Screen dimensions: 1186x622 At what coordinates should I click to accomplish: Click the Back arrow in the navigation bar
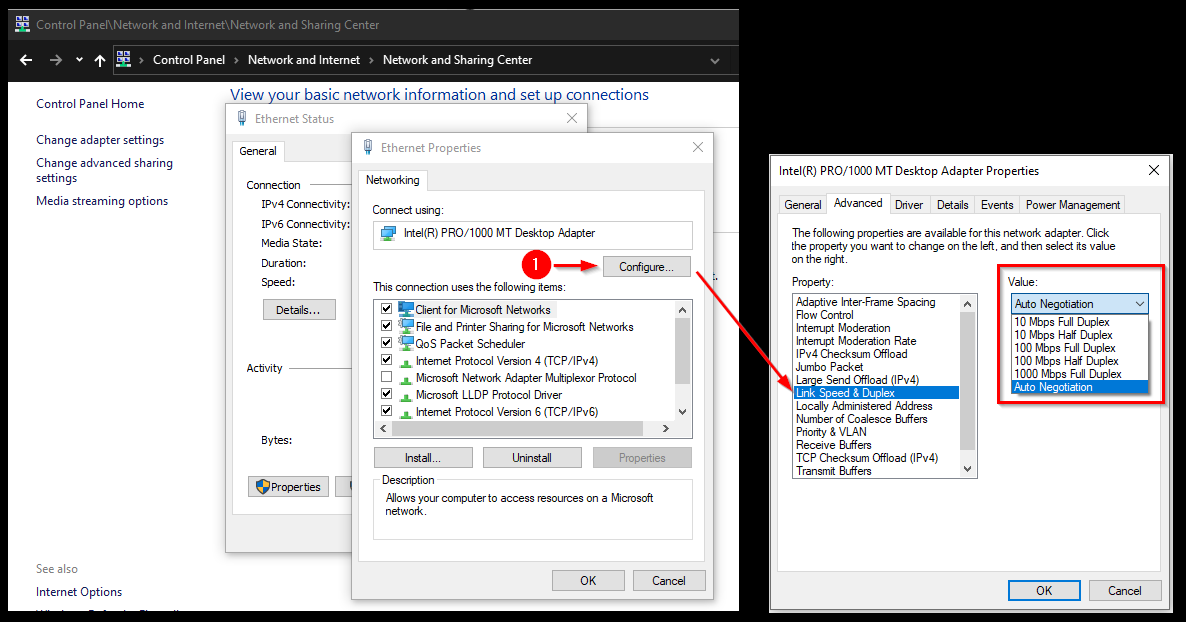(x=26, y=60)
